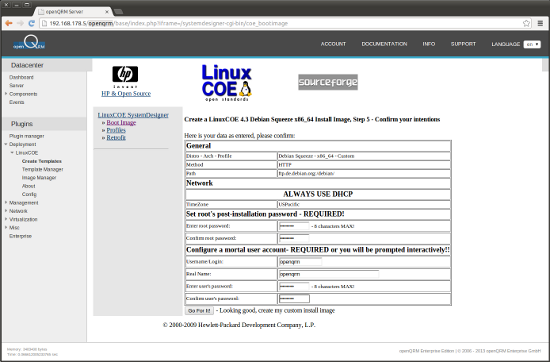Focus the Real Name field

[x=329, y=274]
